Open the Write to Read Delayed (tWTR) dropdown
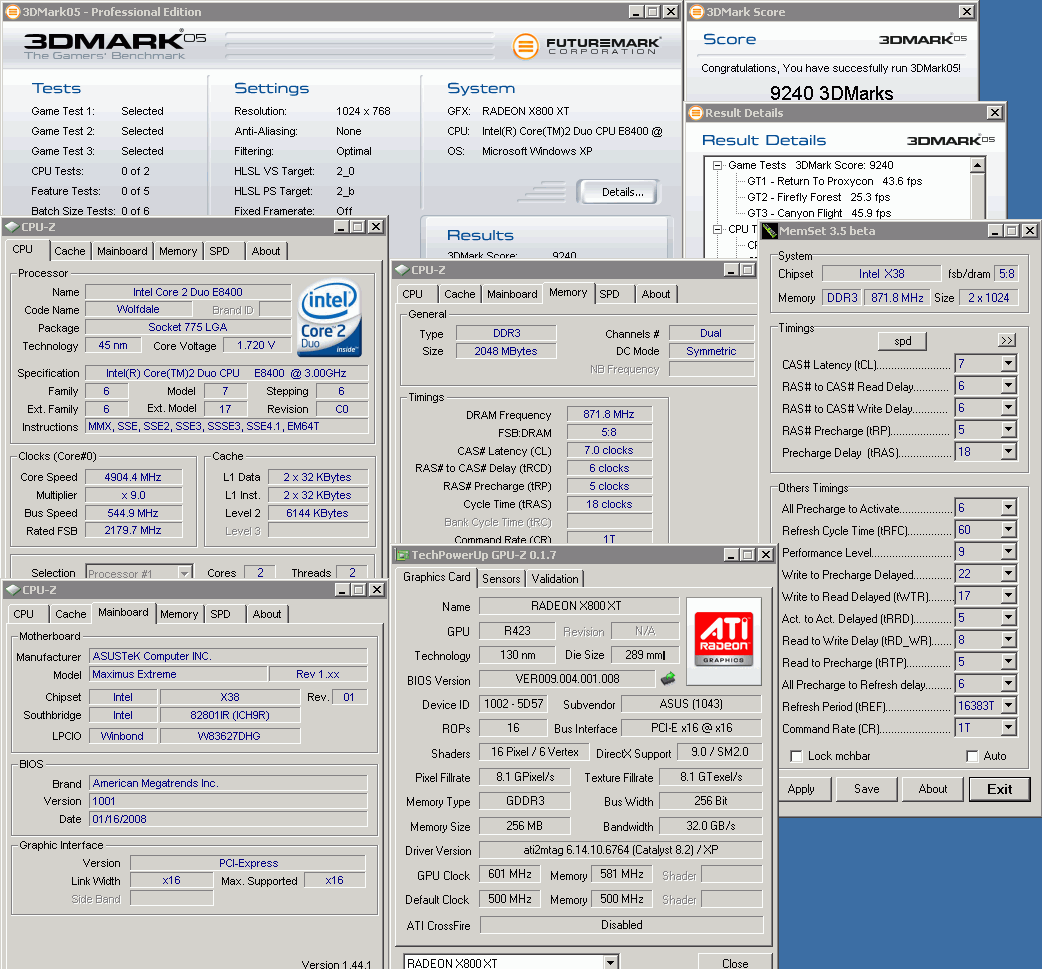This screenshot has width=1042, height=969. click(x=1009, y=595)
